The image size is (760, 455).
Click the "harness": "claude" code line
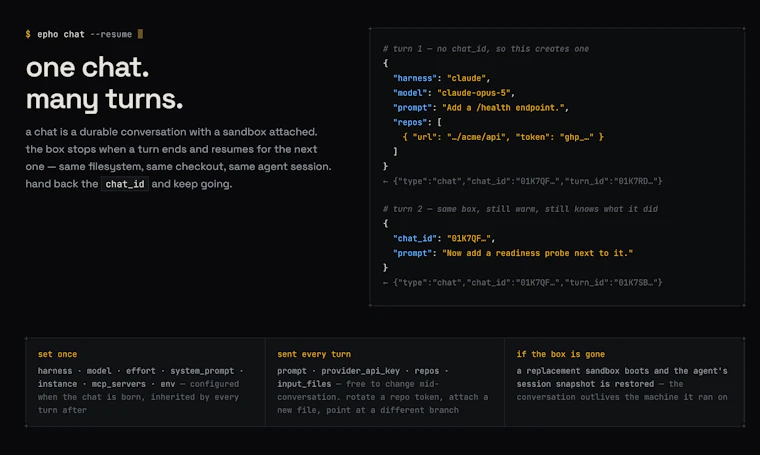tap(442, 78)
